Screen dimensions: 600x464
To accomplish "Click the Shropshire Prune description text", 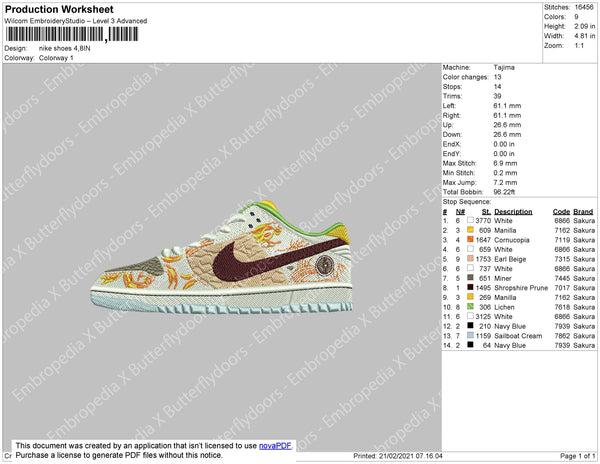I will [521, 288].
